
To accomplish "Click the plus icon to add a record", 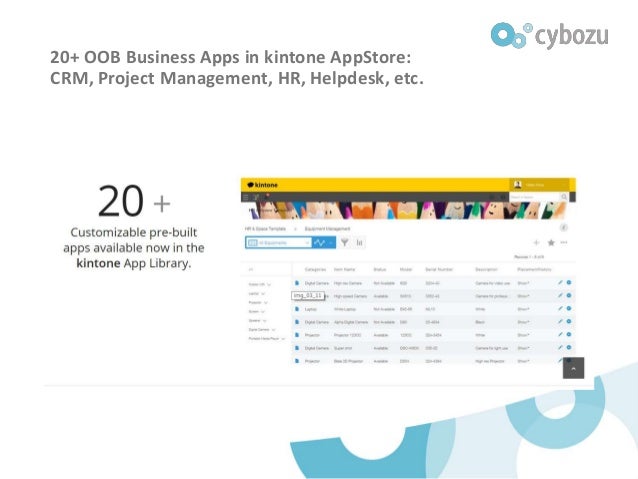I will 536,243.
